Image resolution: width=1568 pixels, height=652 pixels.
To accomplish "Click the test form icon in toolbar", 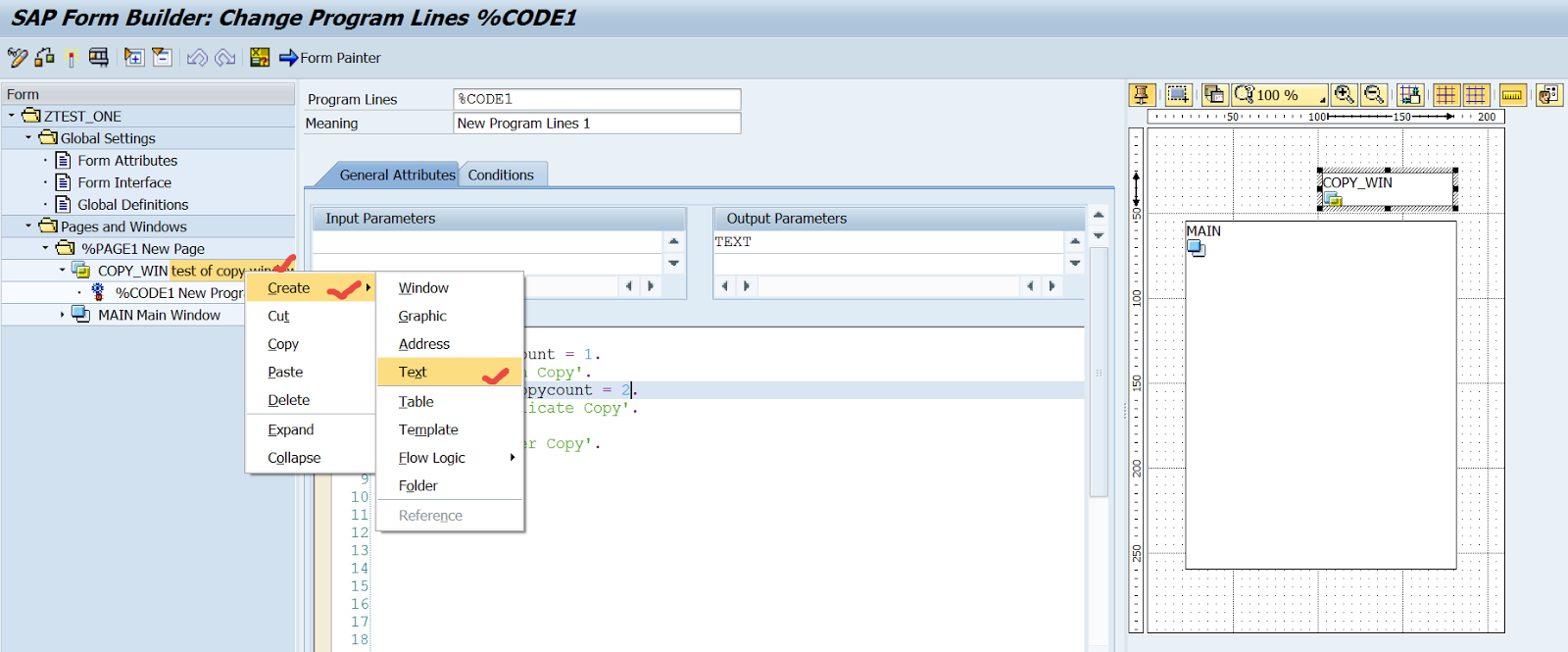I will (99, 58).
